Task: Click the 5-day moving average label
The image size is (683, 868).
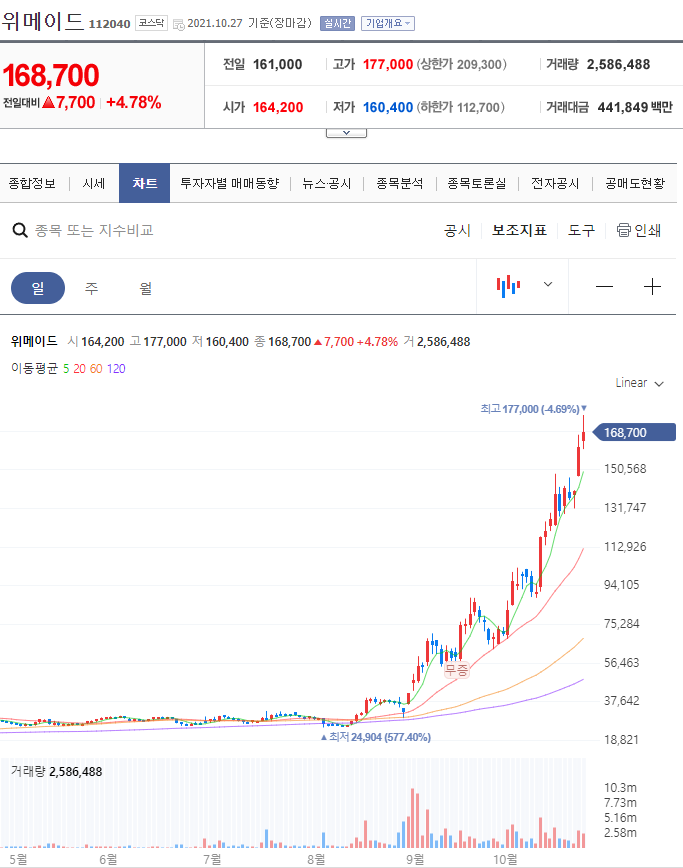Action: pyautogui.click(x=66, y=369)
